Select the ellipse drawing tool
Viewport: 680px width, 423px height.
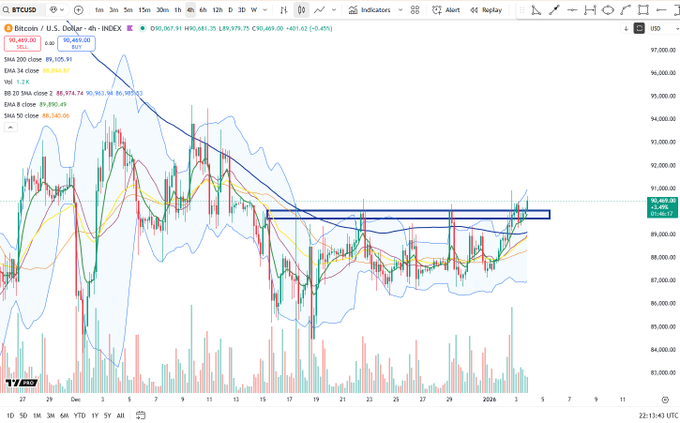(608, 10)
